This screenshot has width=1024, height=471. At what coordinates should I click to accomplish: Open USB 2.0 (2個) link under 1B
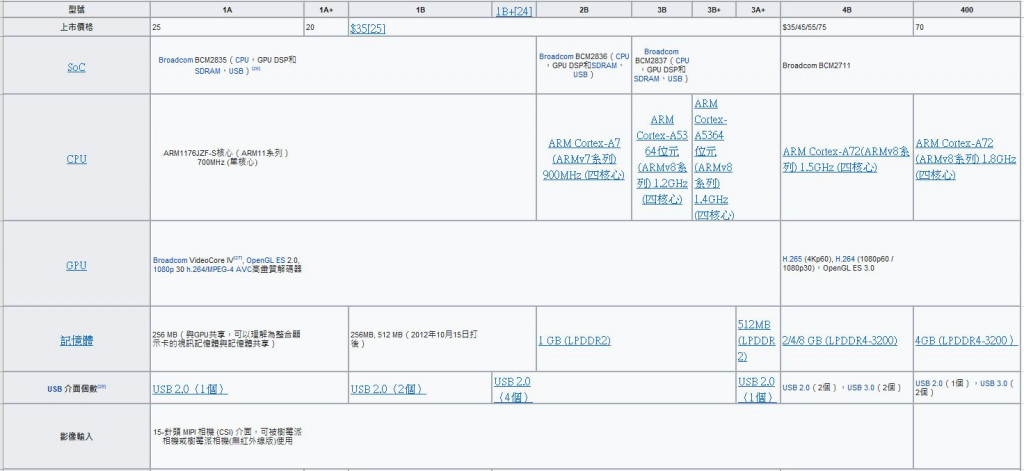tap(388, 389)
